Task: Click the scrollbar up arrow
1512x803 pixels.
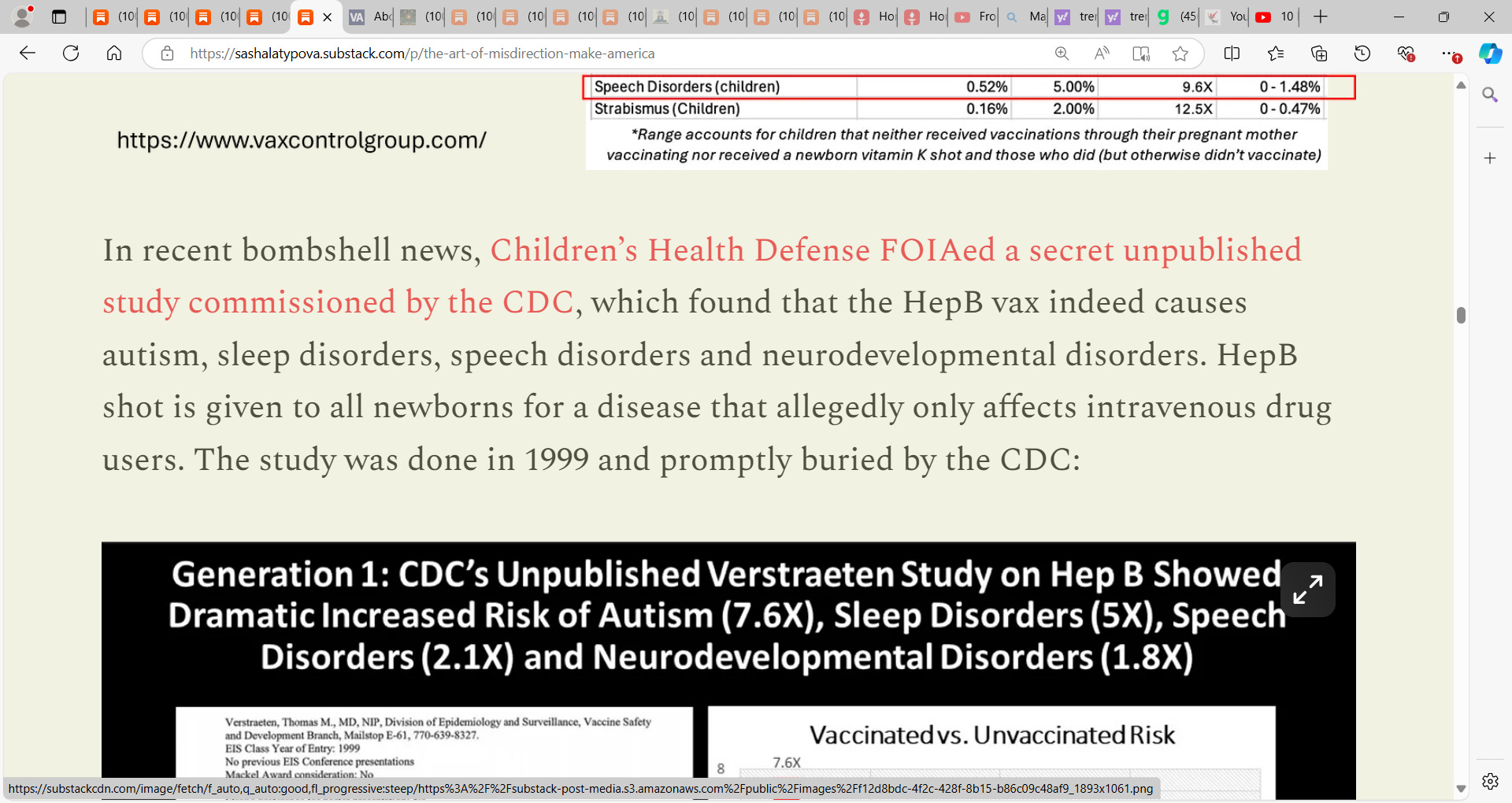Action: pyautogui.click(x=1461, y=85)
